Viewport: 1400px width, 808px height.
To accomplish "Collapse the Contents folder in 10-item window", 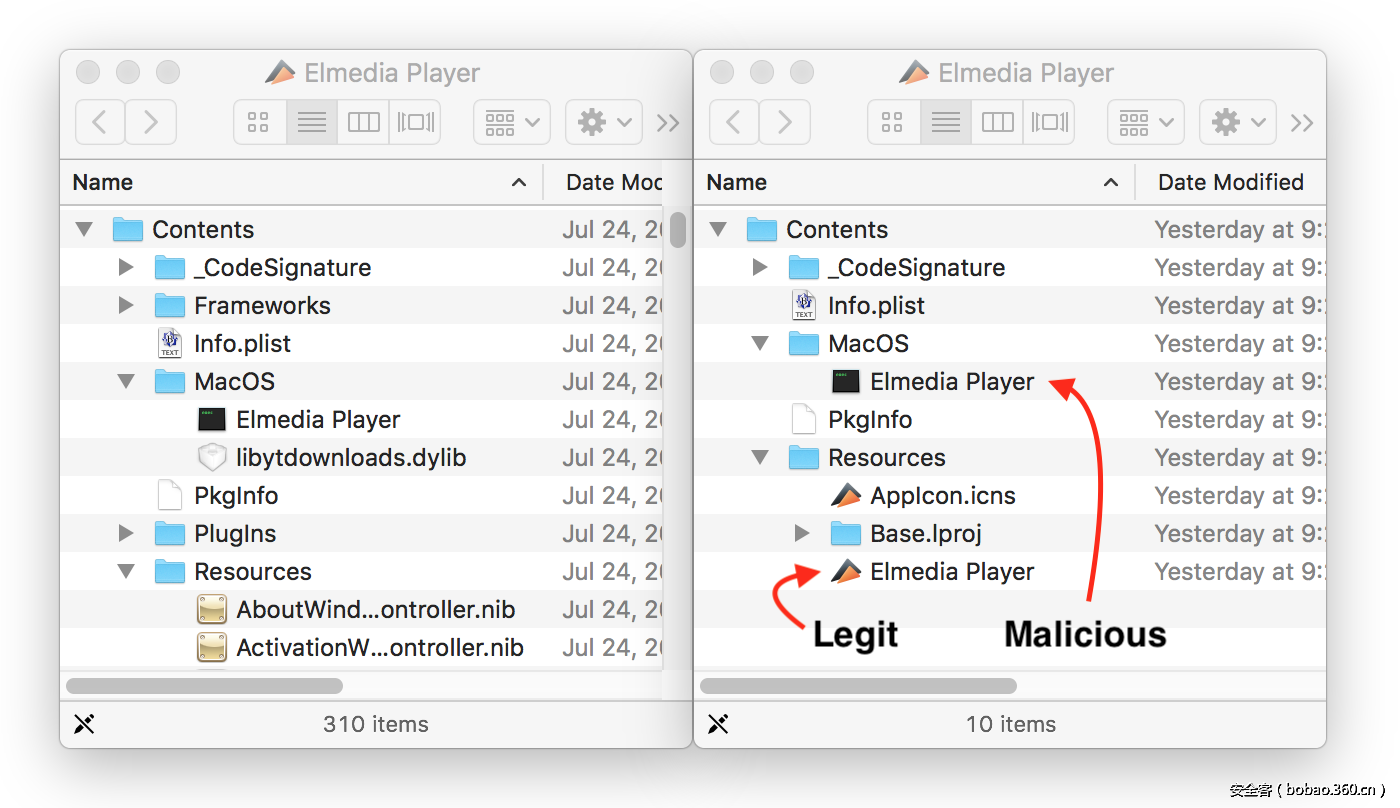I will click(718, 230).
